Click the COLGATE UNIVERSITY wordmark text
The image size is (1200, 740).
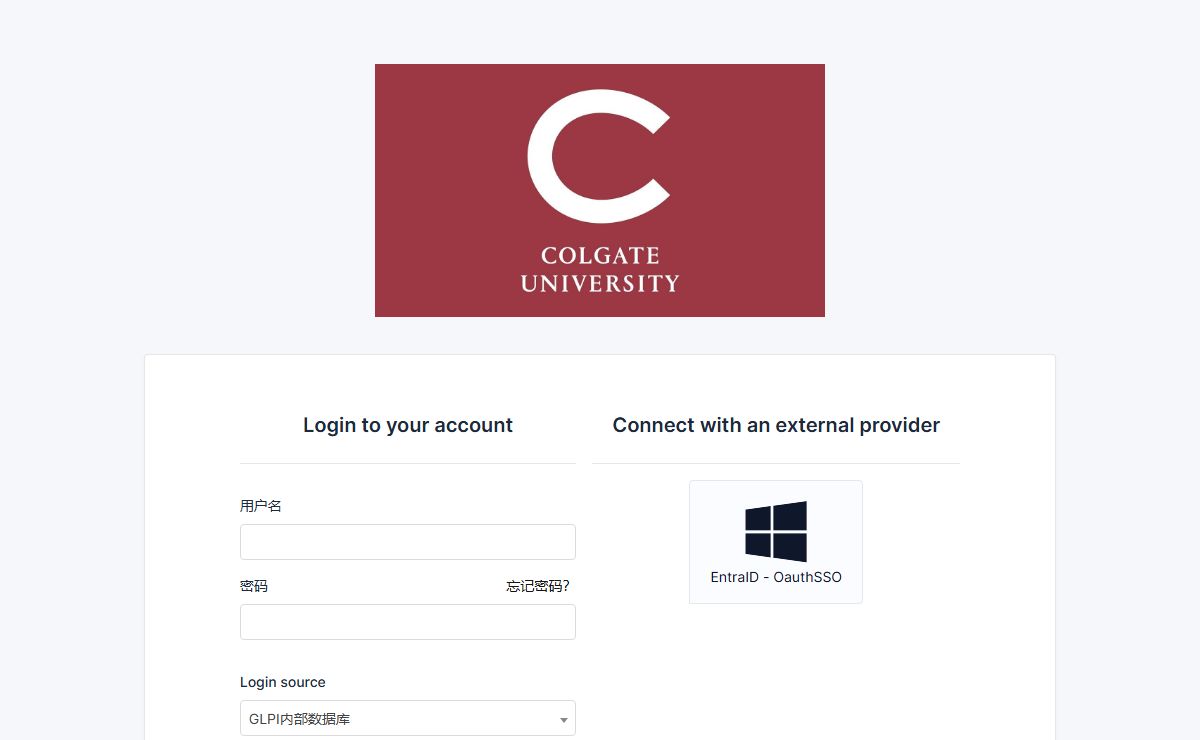tap(600, 270)
